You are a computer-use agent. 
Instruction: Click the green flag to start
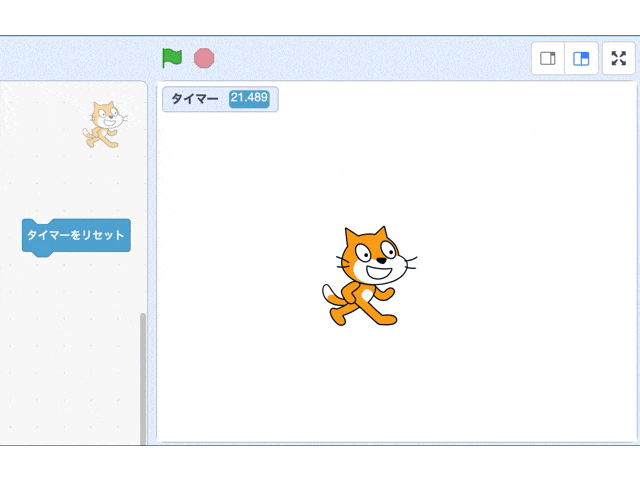(172, 58)
